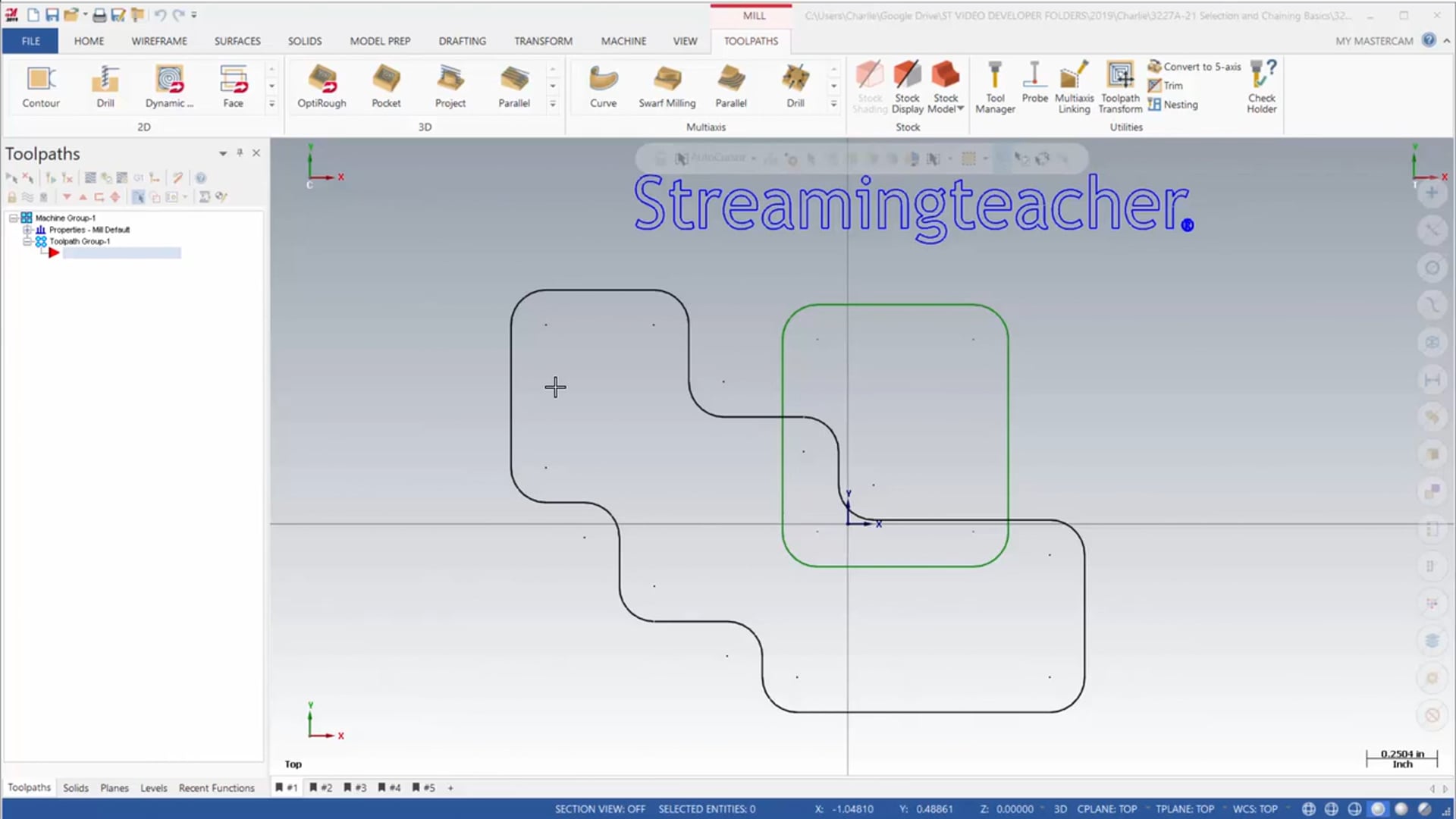Click the Trim utility
The width and height of the screenshot is (1456, 819).
(x=1166, y=86)
